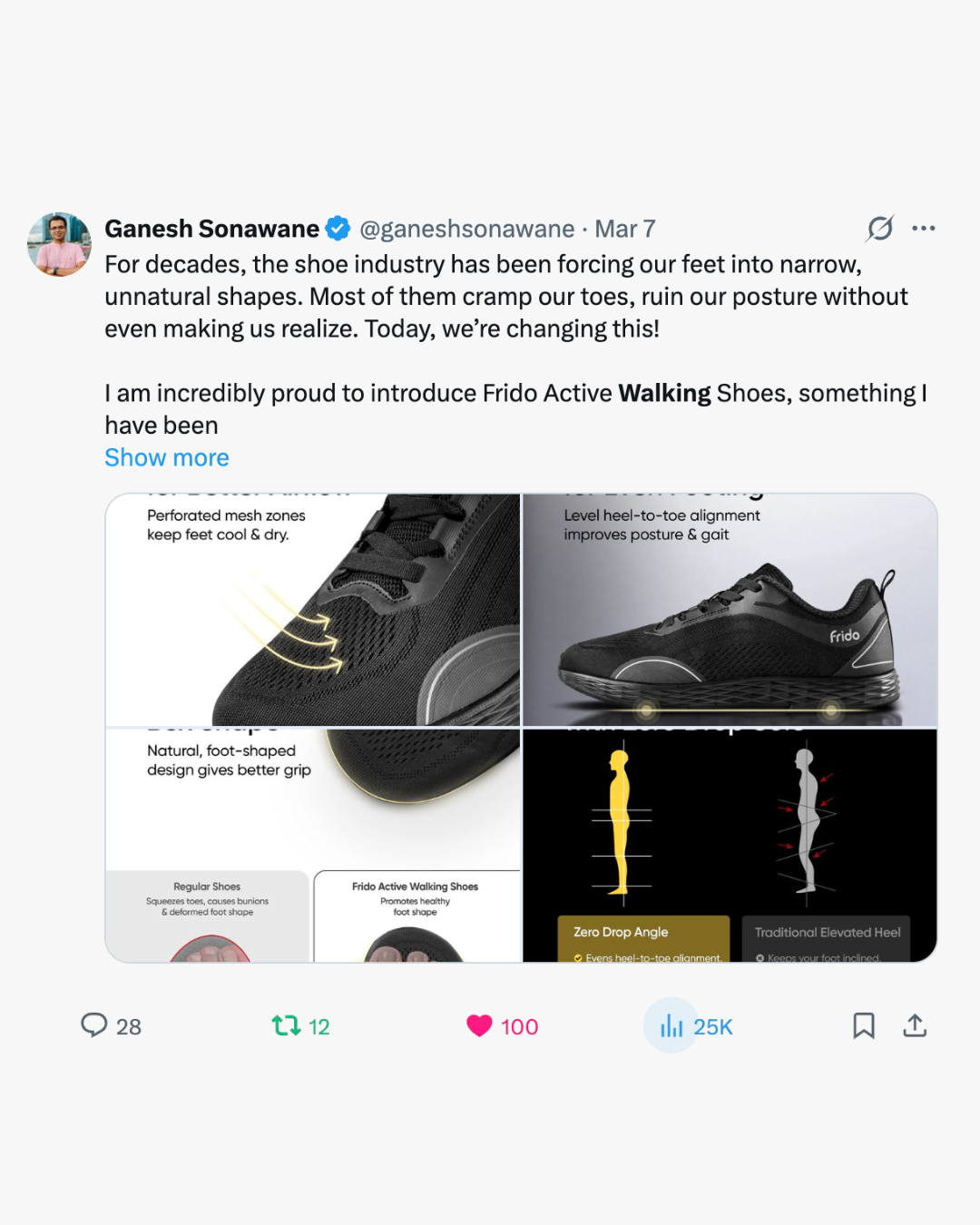Open the level heel-to-toe alignment image
Screen dimensions: 980x1225
tap(730, 610)
